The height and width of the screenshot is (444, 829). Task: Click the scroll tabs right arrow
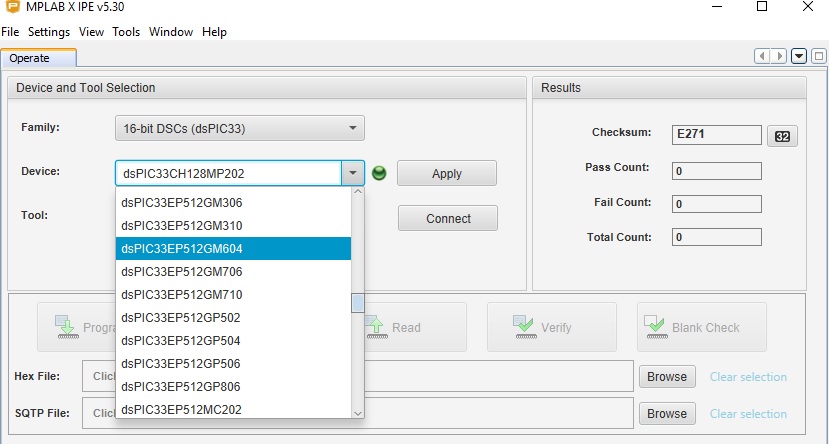click(779, 56)
